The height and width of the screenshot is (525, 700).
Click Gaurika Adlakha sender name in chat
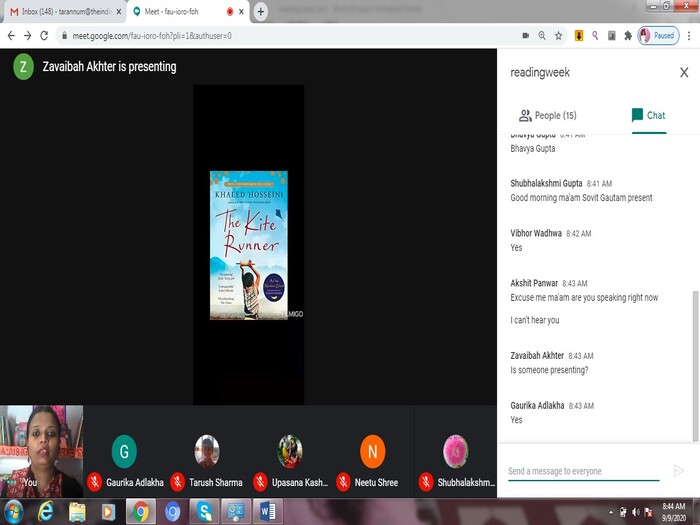(537, 405)
